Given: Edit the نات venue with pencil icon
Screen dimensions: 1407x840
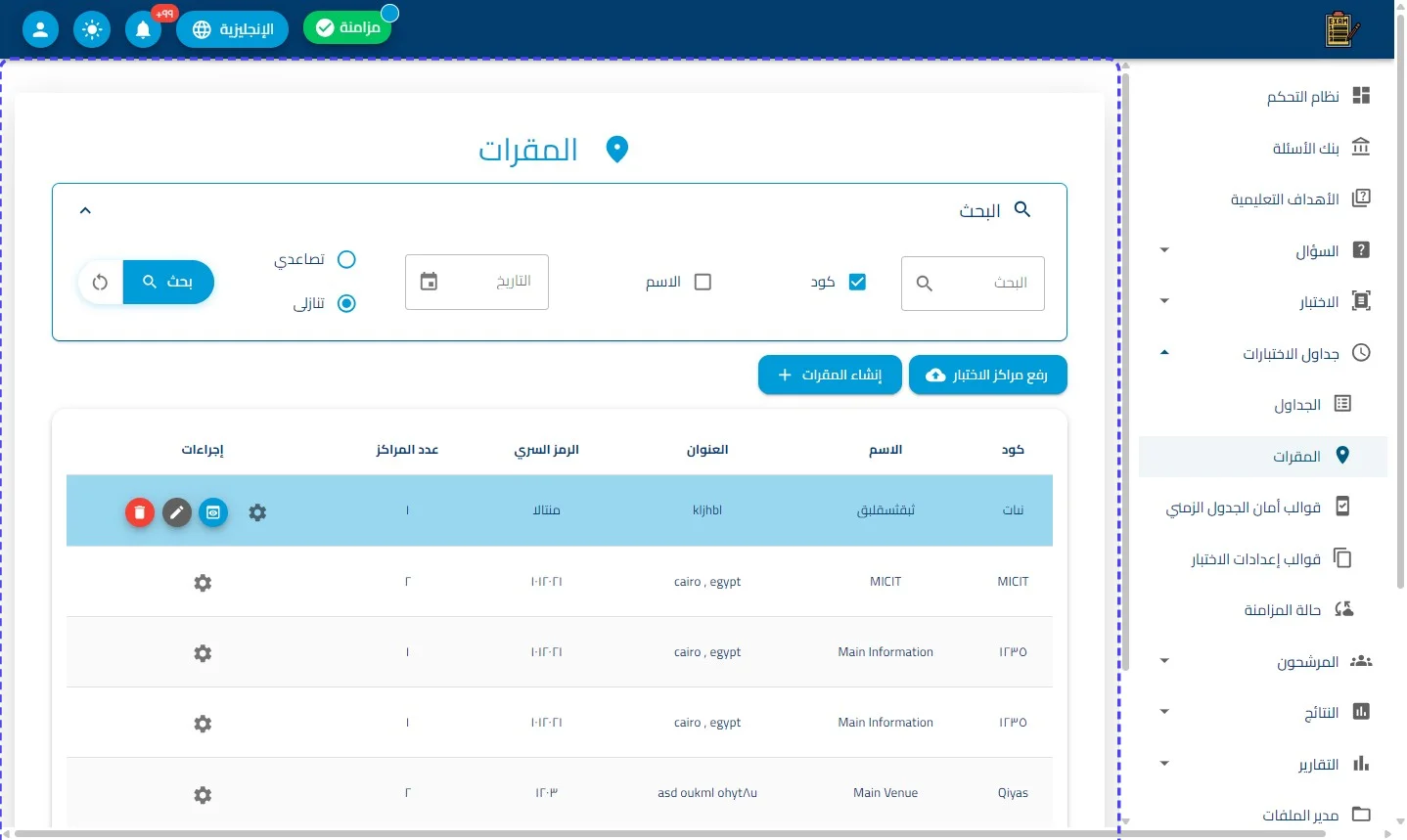Looking at the screenshot, I should coord(177,512).
